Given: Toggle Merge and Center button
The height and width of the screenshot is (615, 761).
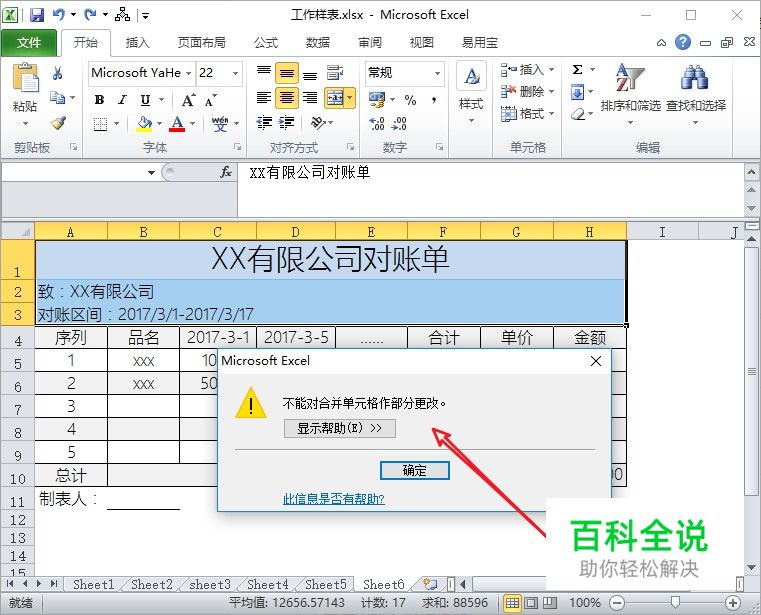Looking at the screenshot, I should pos(334,98).
